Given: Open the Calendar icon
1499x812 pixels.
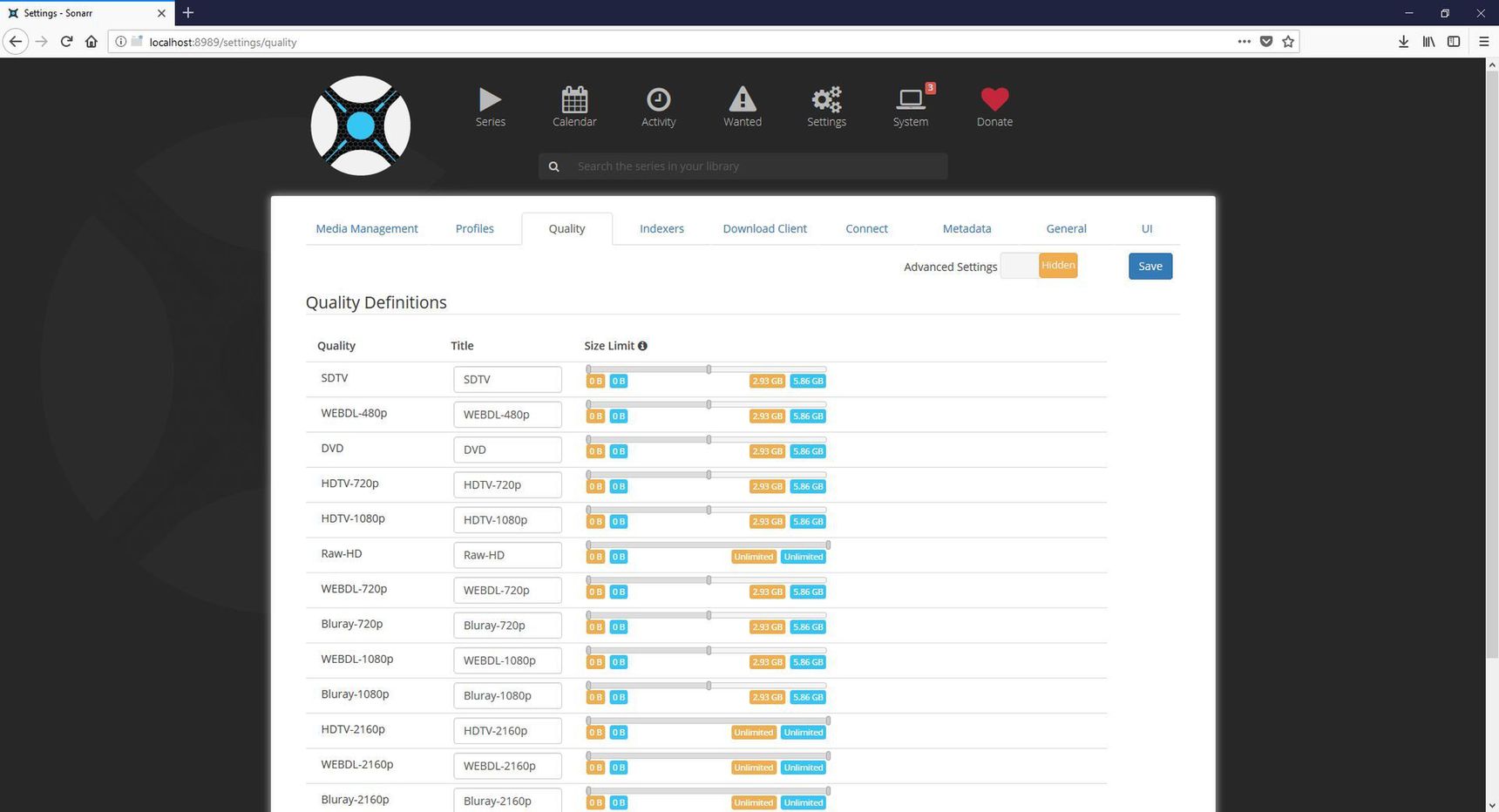Looking at the screenshot, I should coord(574,99).
